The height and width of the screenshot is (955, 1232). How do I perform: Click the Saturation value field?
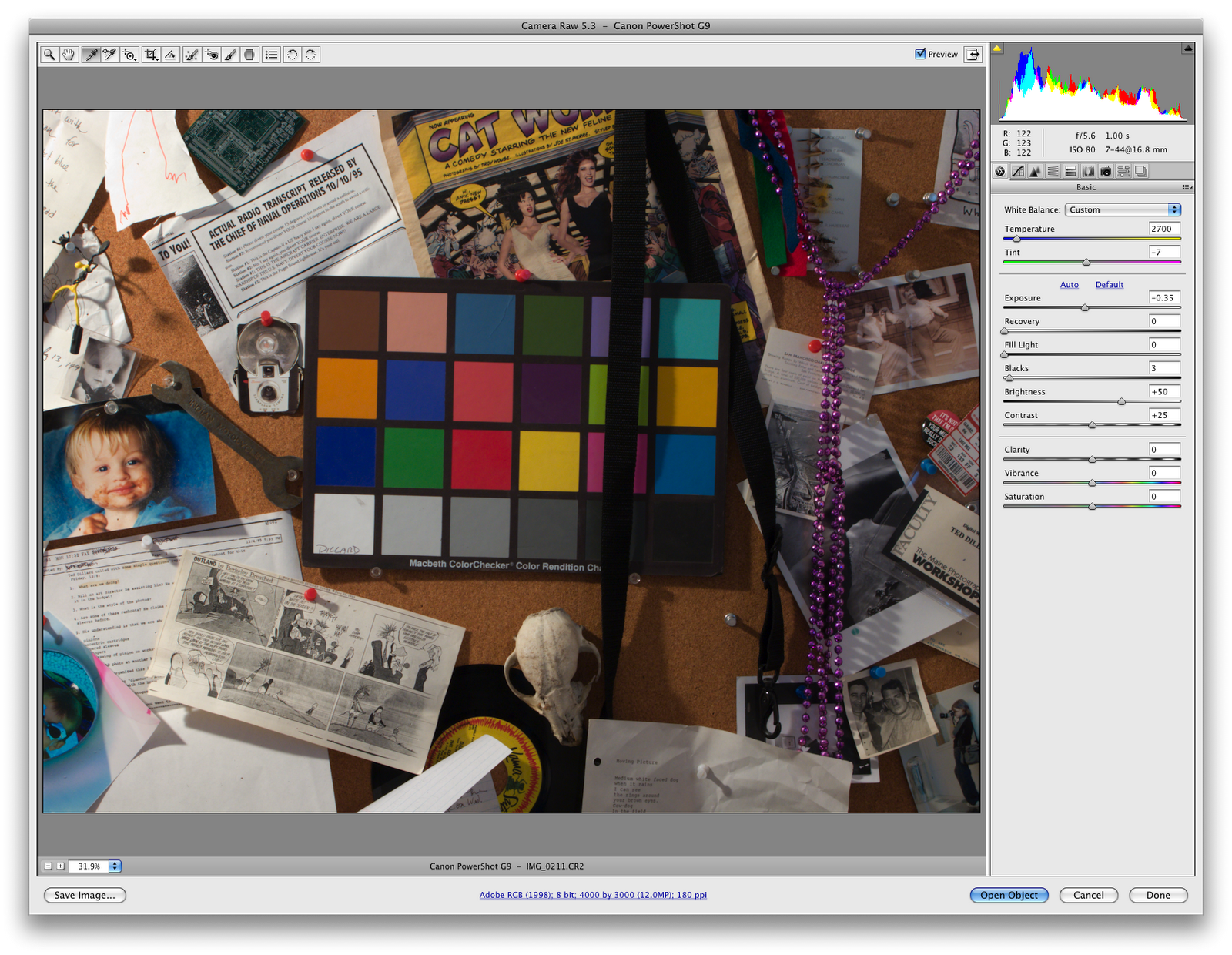pyautogui.click(x=1164, y=497)
